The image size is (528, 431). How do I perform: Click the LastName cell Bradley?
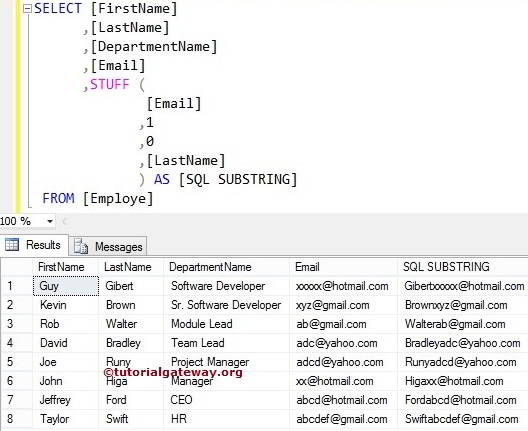pyautogui.click(x=131, y=343)
